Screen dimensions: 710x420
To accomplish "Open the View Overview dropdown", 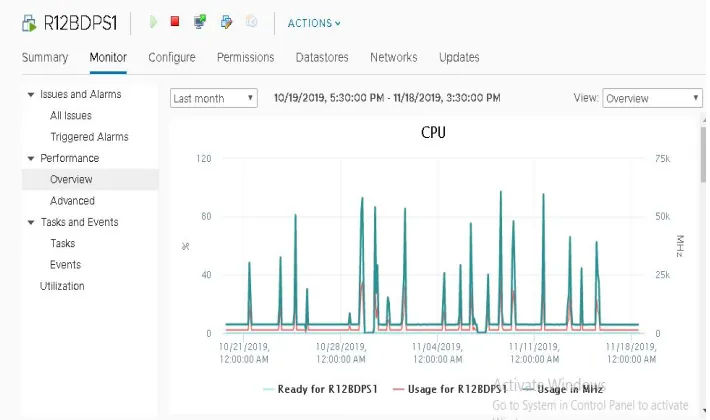I will [652, 98].
